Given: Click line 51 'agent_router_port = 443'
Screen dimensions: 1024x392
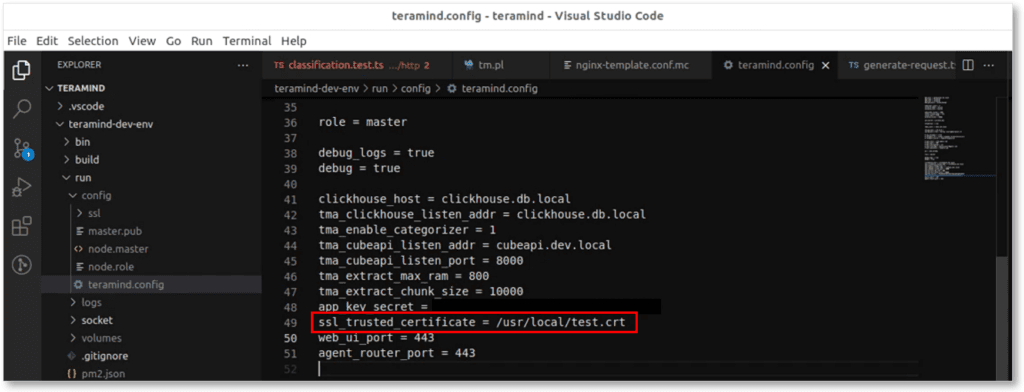Looking at the screenshot, I should (x=397, y=353).
